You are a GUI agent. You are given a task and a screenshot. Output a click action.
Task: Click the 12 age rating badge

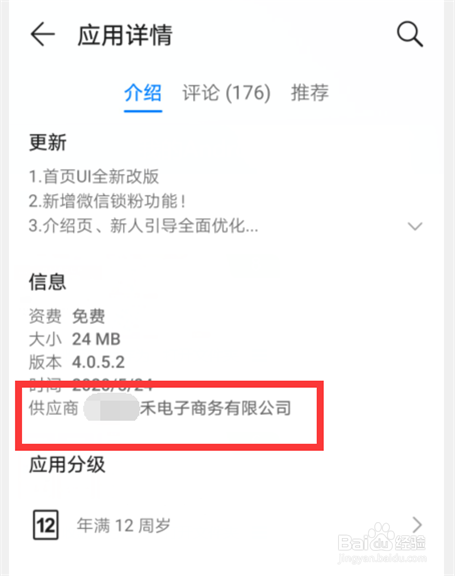pyautogui.click(x=46, y=525)
